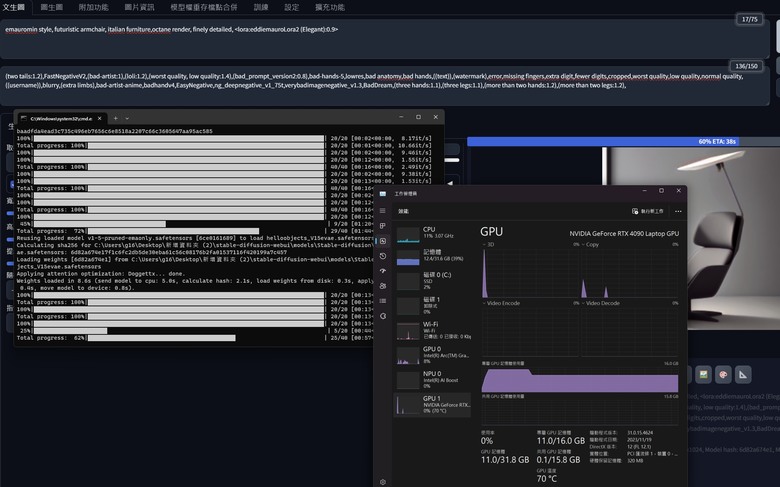Screen dimensions: 780x487
Task: Click the 0.1/15.8 GB shared memory value
Action: (x=558, y=460)
